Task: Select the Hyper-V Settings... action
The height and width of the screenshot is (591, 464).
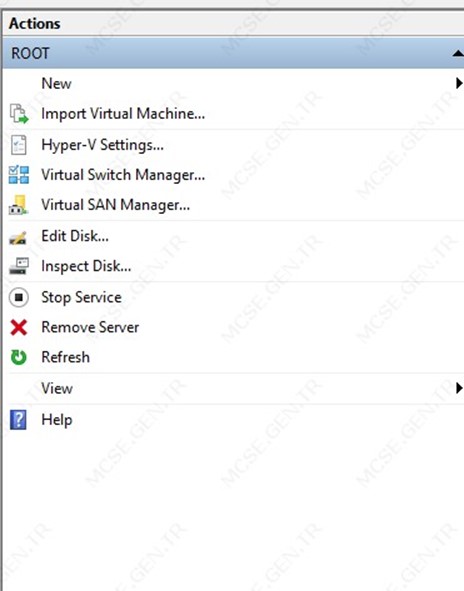Action: 103,145
